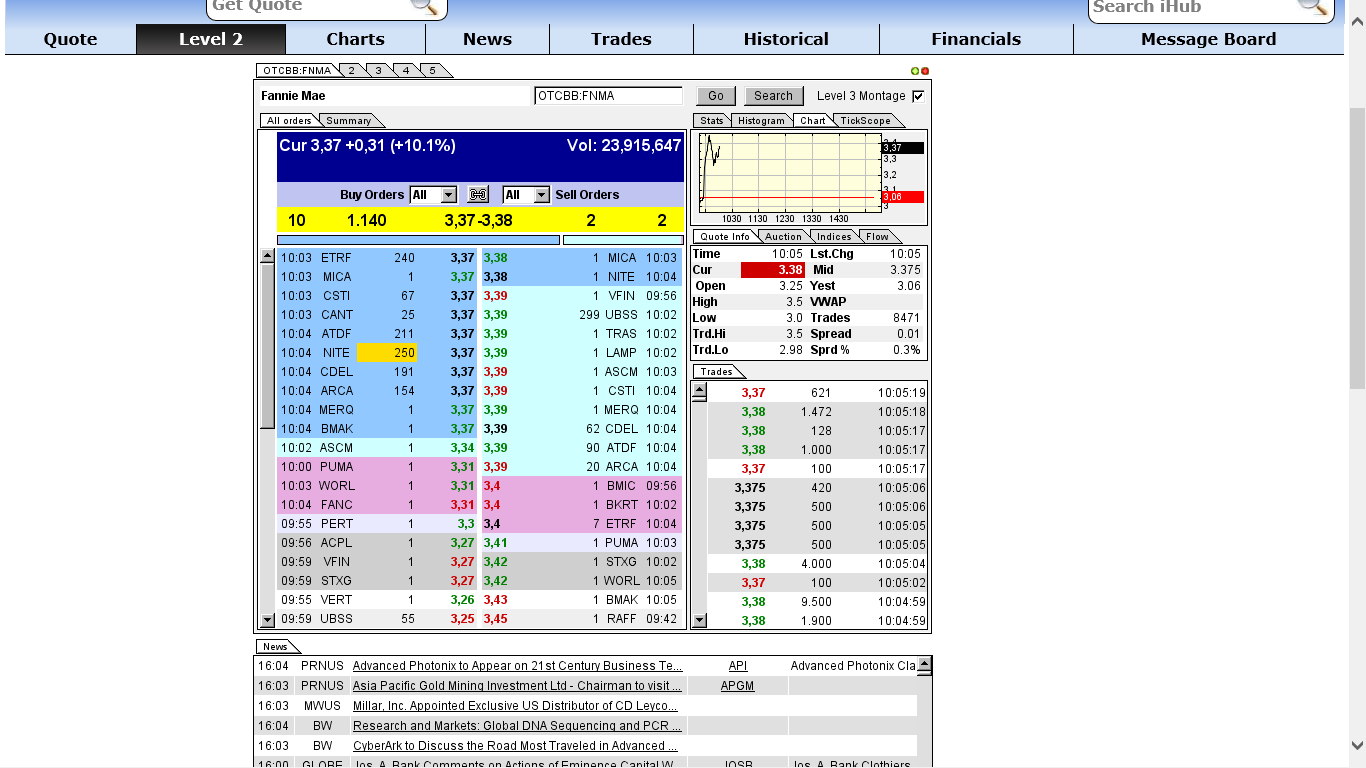Image resolution: width=1366 pixels, height=768 pixels.
Task: Toggle the Level 3 Montage checkbox
Action: (918, 96)
